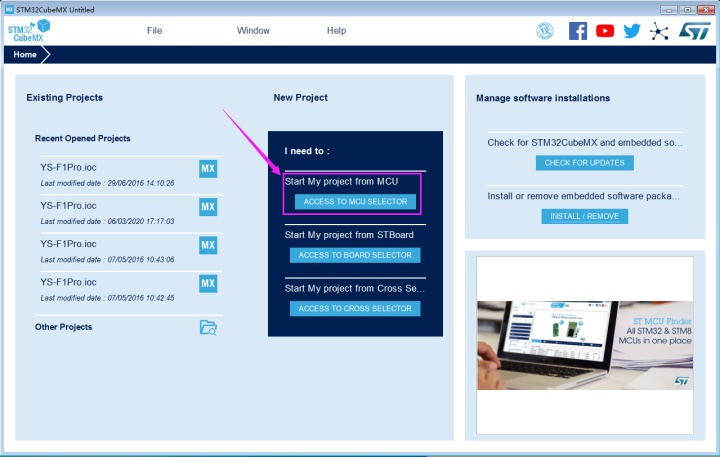Maximize the STM32CubeMX window
This screenshot has height=457, width=720.
[x=687, y=10]
